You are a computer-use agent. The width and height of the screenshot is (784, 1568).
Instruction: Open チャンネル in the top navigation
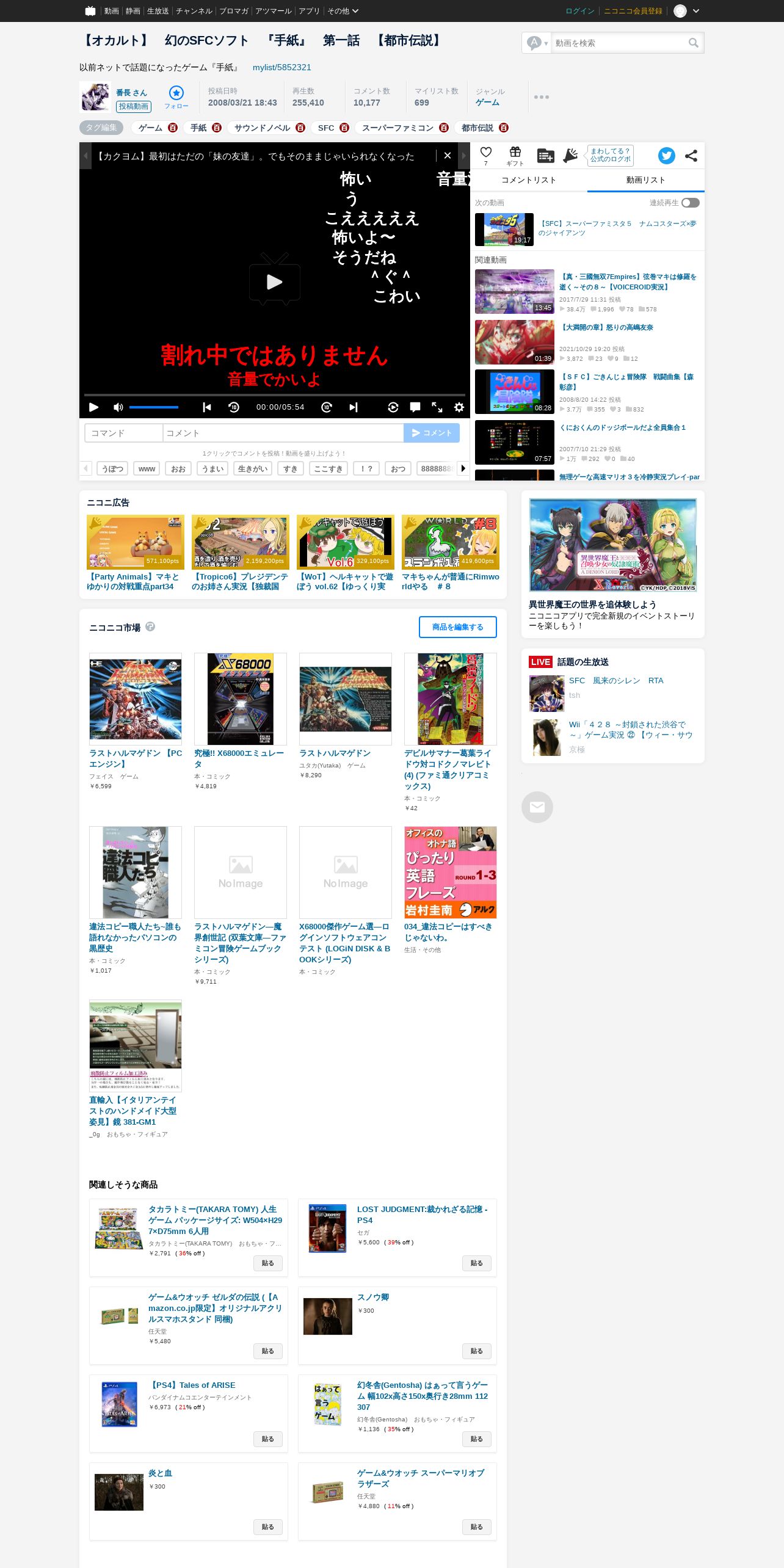[x=194, y=11]
